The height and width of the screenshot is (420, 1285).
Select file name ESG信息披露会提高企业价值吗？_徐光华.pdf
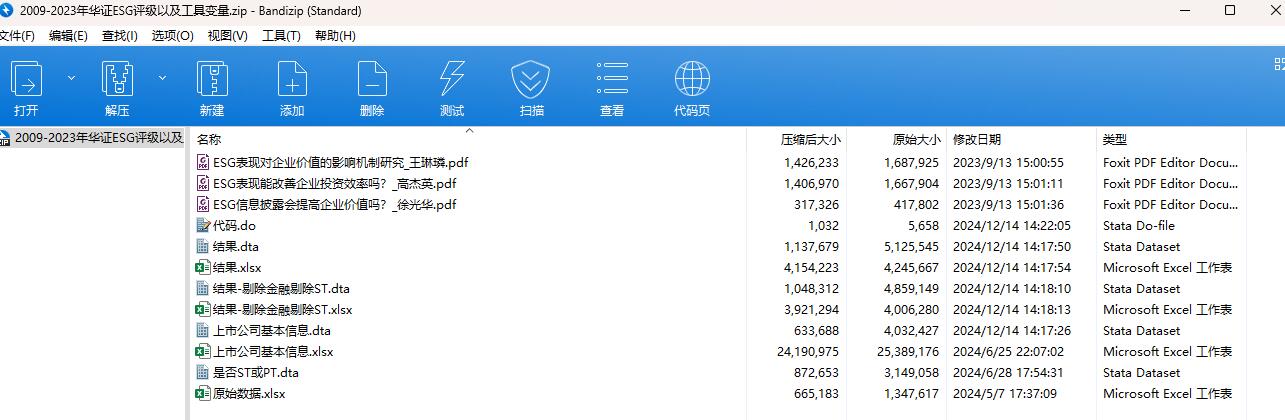[335, 204]
